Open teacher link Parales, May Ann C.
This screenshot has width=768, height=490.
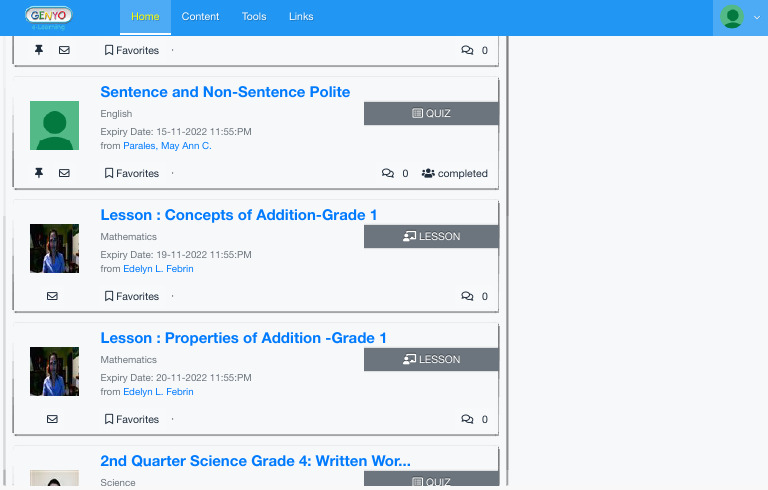point(167,146)
